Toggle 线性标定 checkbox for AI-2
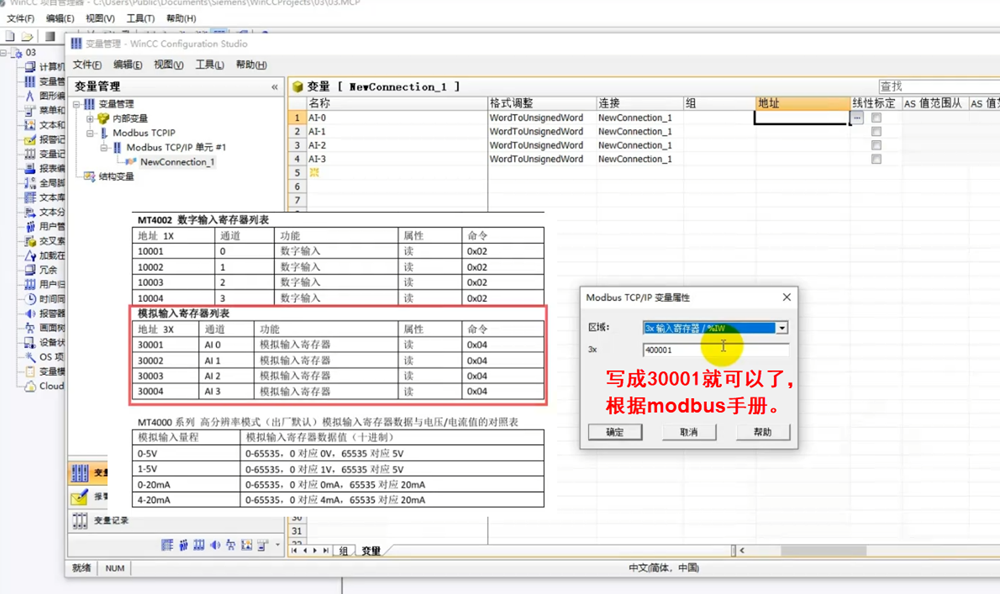This screenshot has width=1000, height=594. coord(876,145)
